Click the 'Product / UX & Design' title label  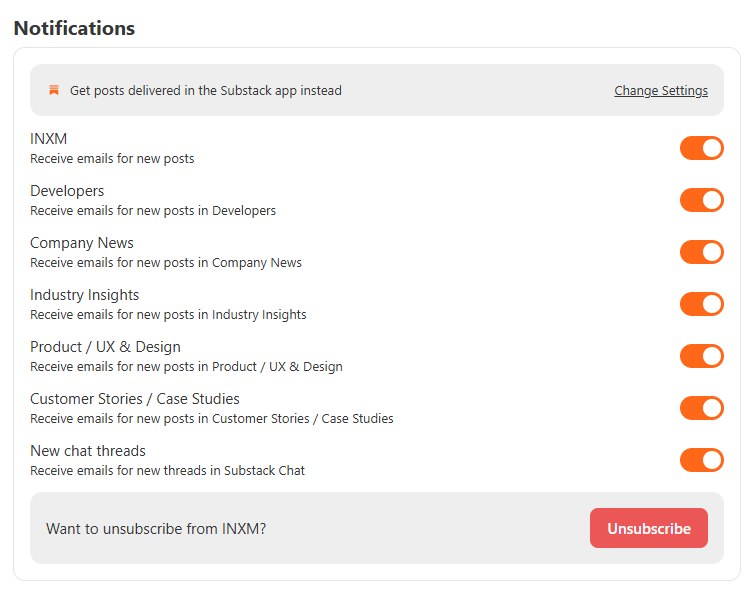click(105, 347)
